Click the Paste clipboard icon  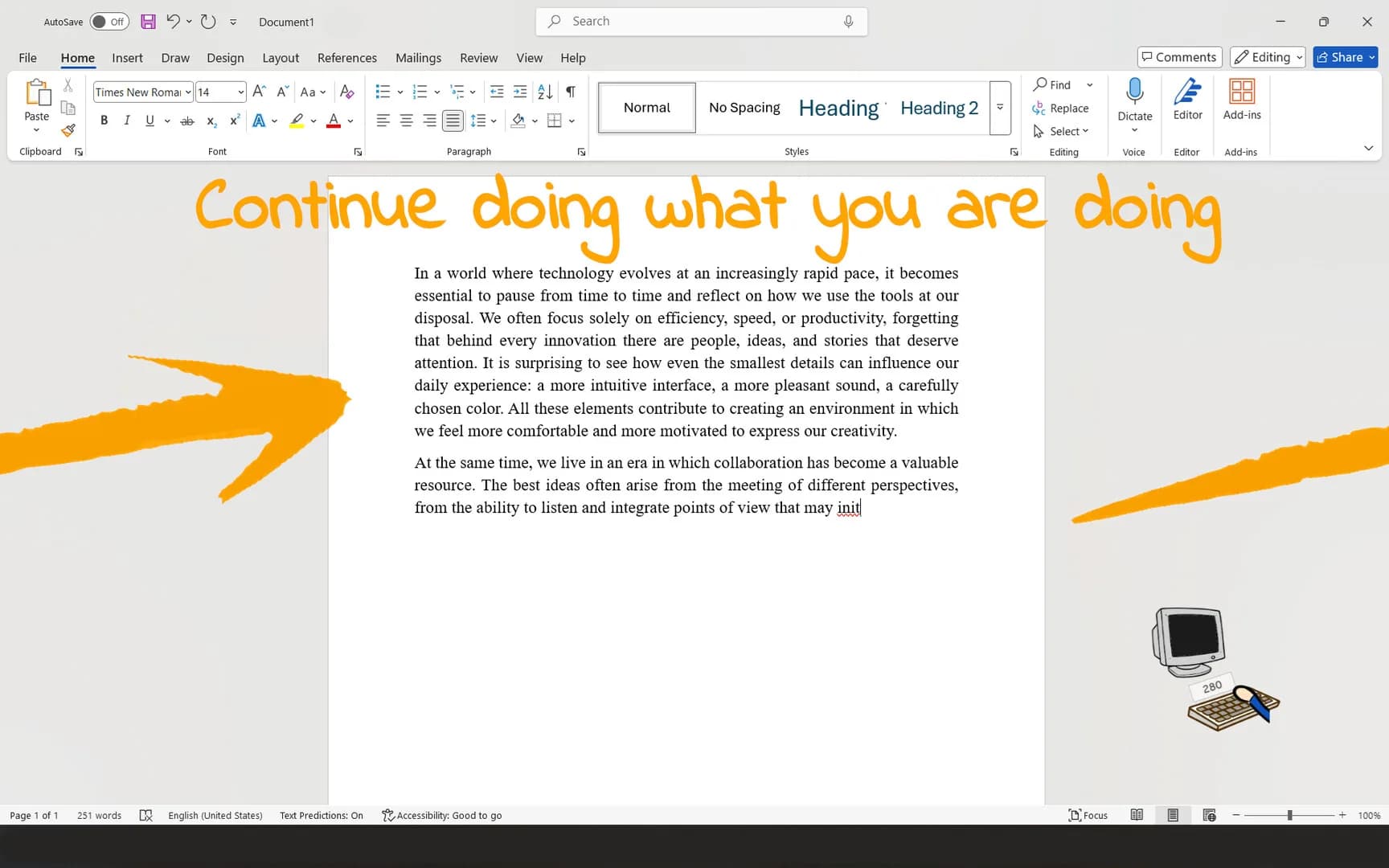pos(37,92)
